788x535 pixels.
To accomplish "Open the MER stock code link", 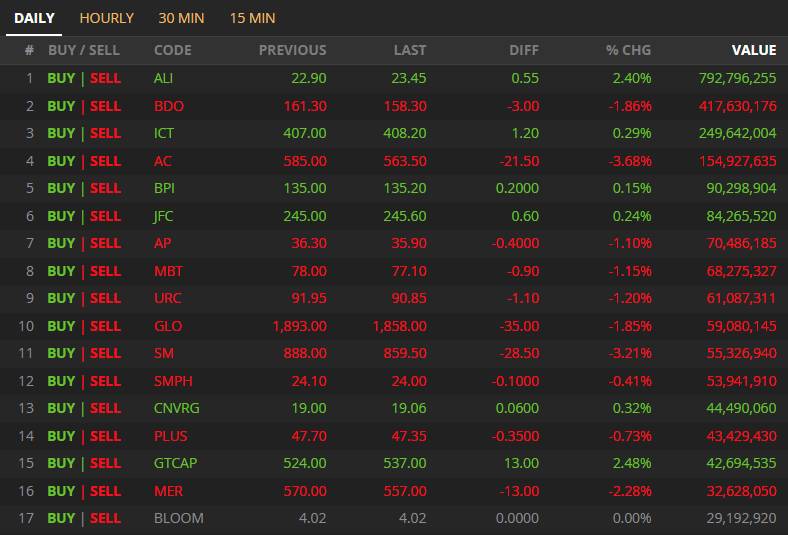I will point(168,491).
